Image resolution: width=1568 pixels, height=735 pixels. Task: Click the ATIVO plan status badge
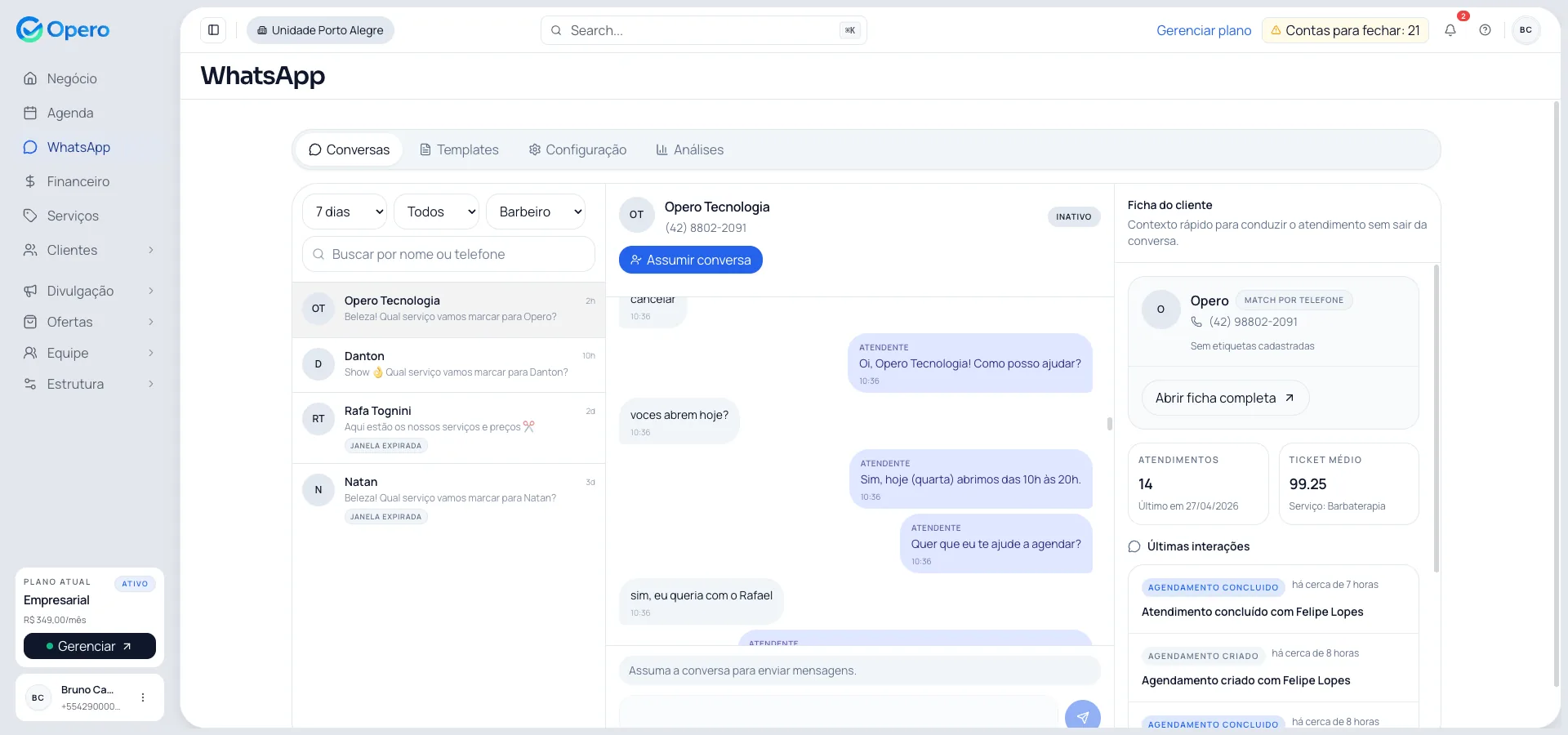pyautogui.click(x=135, y=584)
